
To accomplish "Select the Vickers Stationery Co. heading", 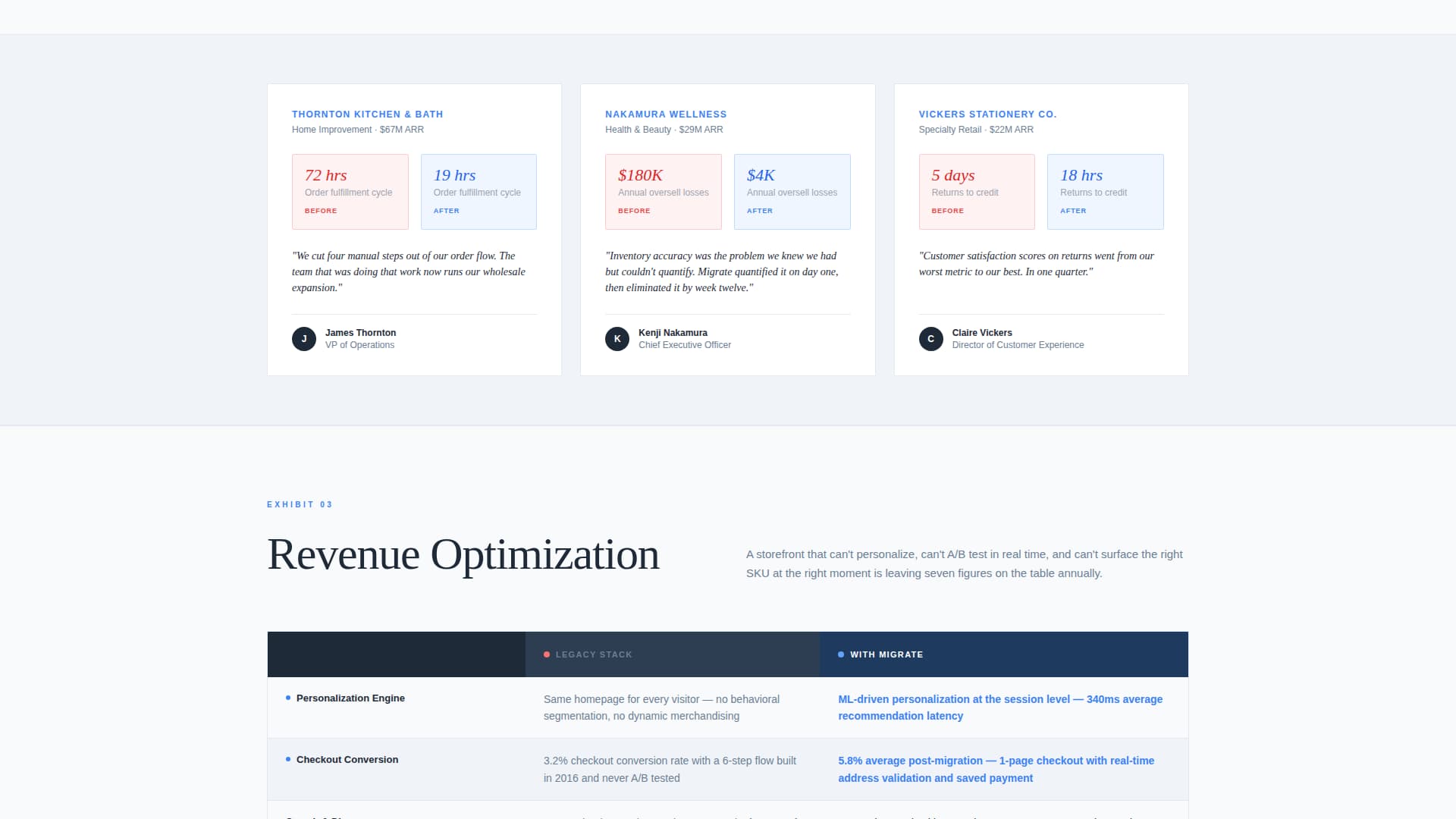I will point(987,115).
